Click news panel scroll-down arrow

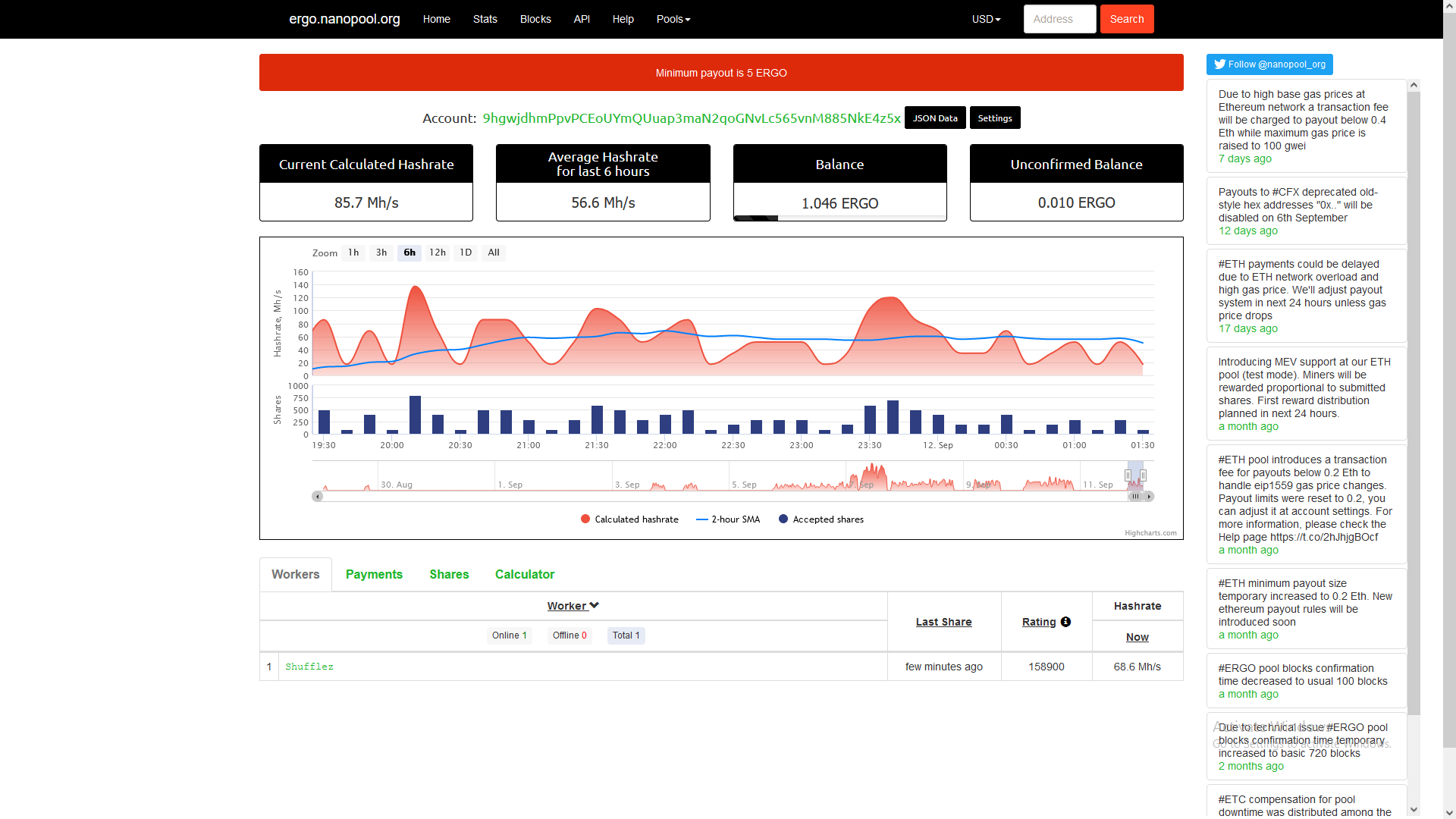pyautogui.click(x=1414, y=810)
